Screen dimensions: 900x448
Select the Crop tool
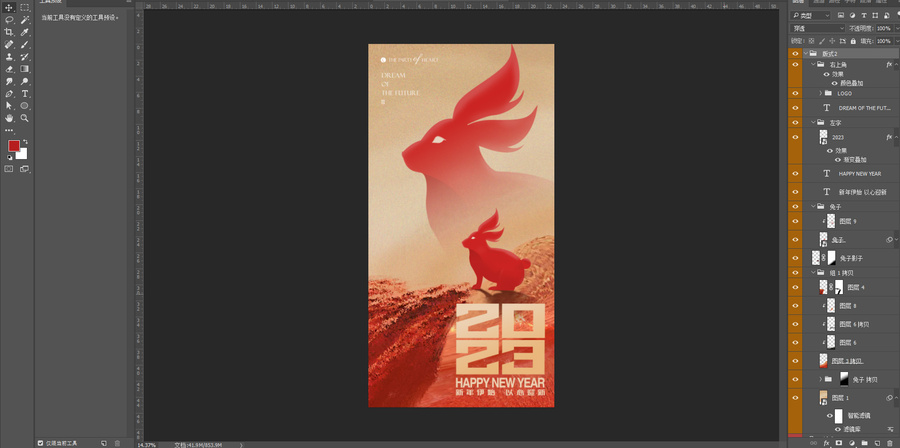click(x=9, y=32)
